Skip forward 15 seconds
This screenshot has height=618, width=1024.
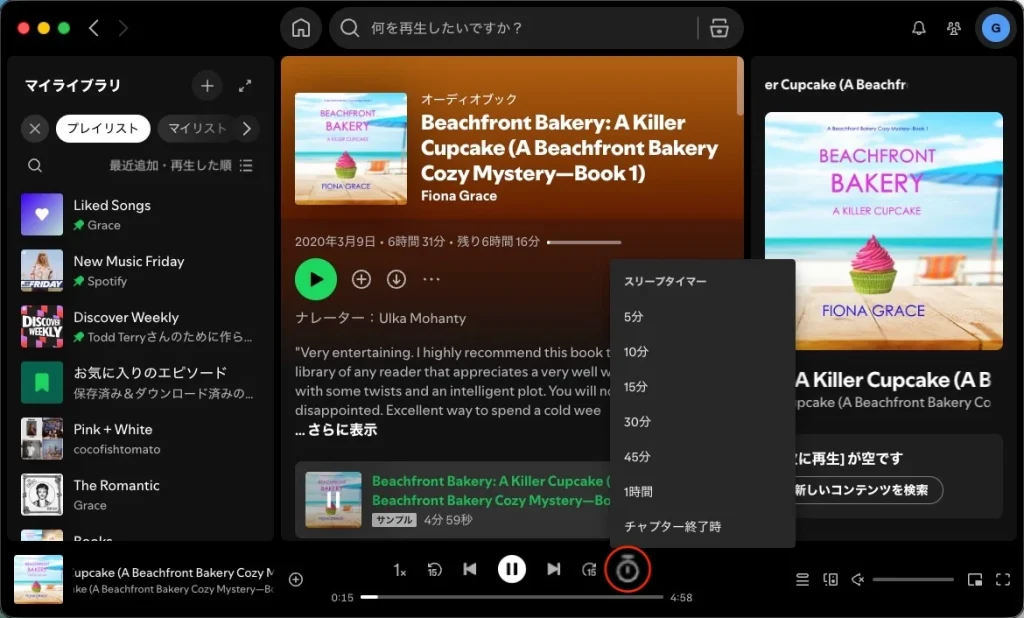(589, 570)
